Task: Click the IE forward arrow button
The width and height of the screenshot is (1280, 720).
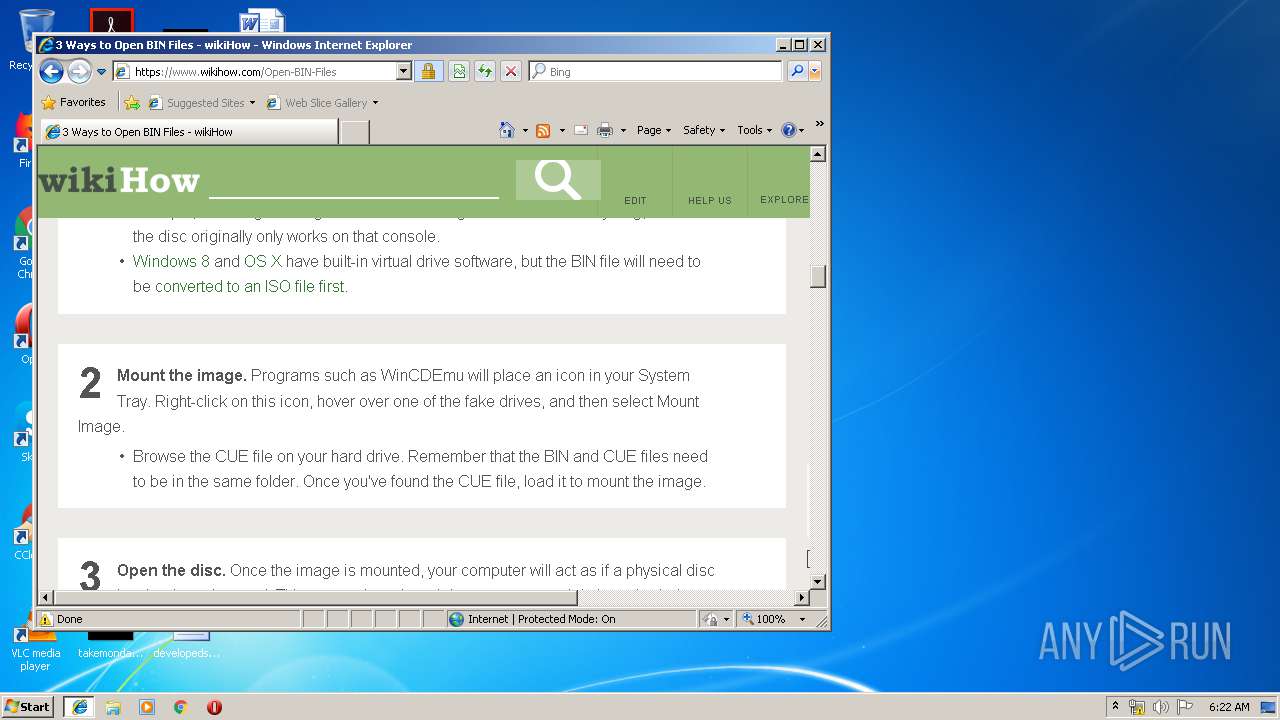Action: 79,71
